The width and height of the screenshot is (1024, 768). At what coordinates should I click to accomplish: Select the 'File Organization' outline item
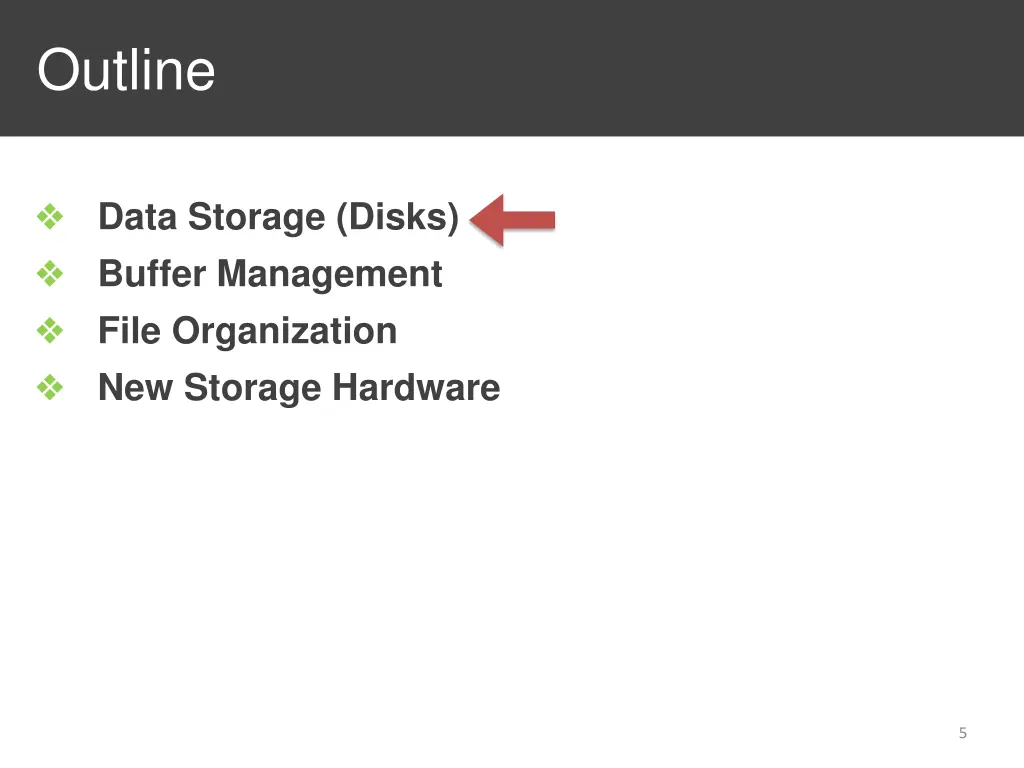click(248, 332)
